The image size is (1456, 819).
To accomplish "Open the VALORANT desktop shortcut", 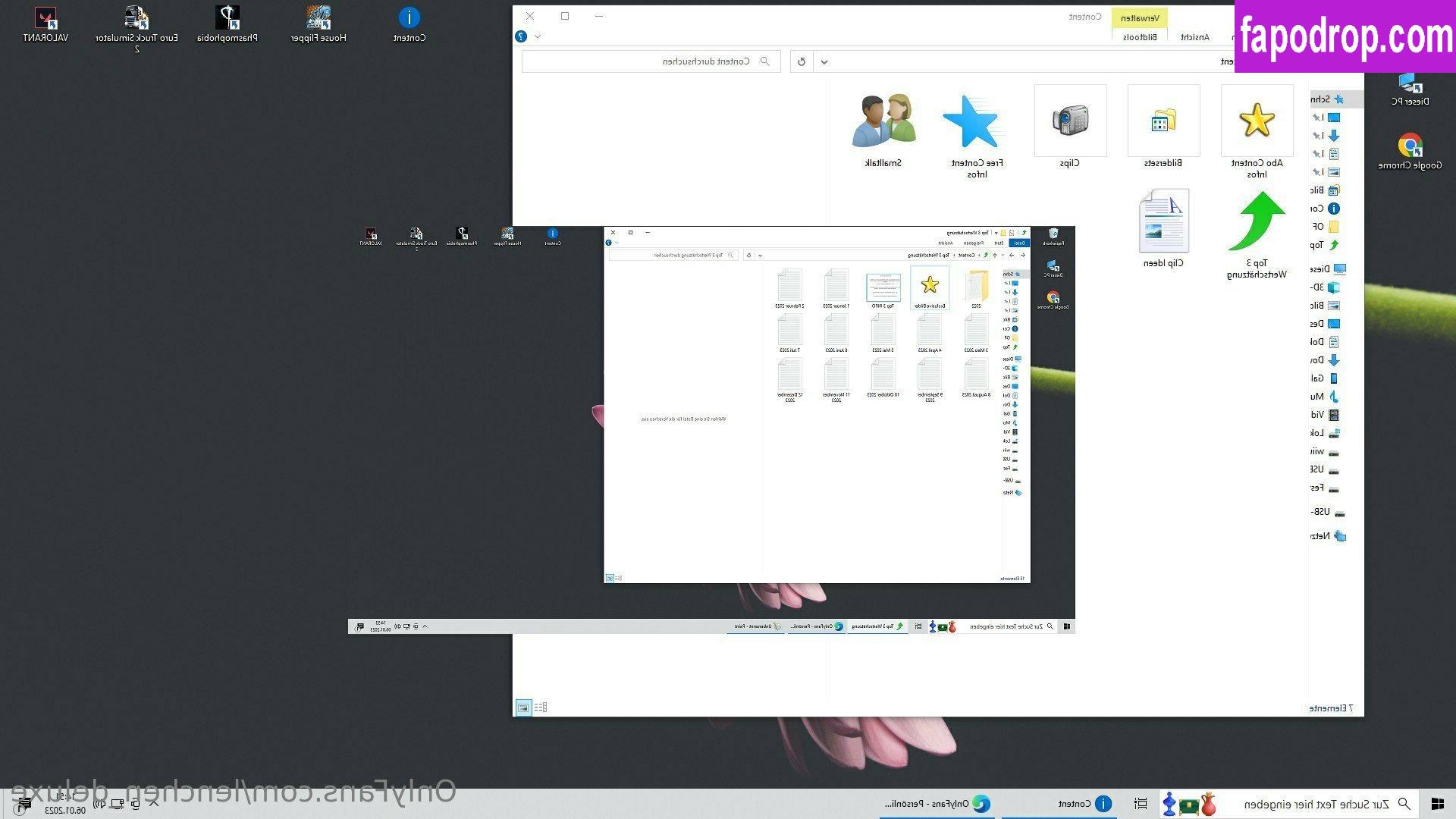I will click(46, 24).
